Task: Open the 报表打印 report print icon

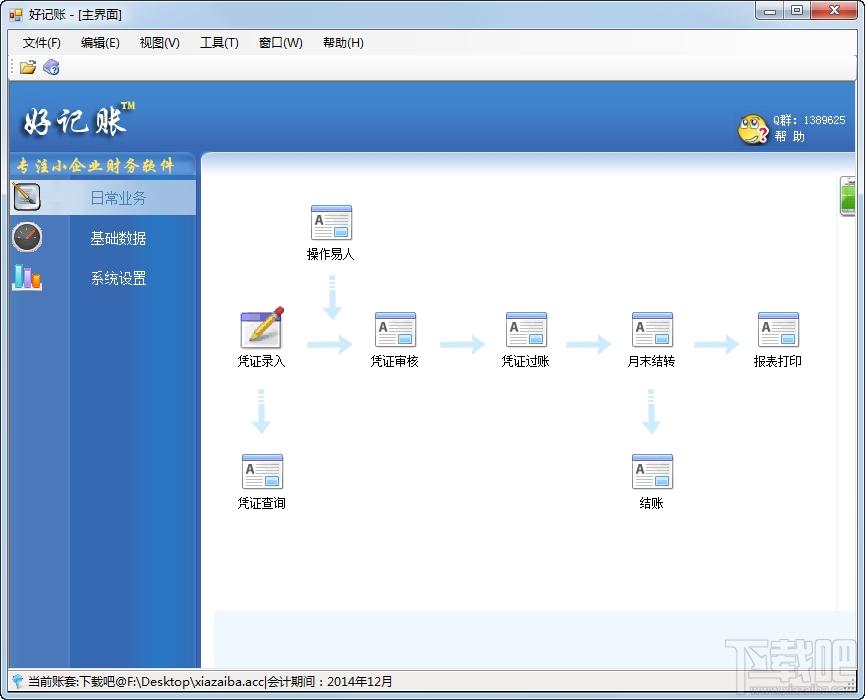Action: [x=778, y=329]
